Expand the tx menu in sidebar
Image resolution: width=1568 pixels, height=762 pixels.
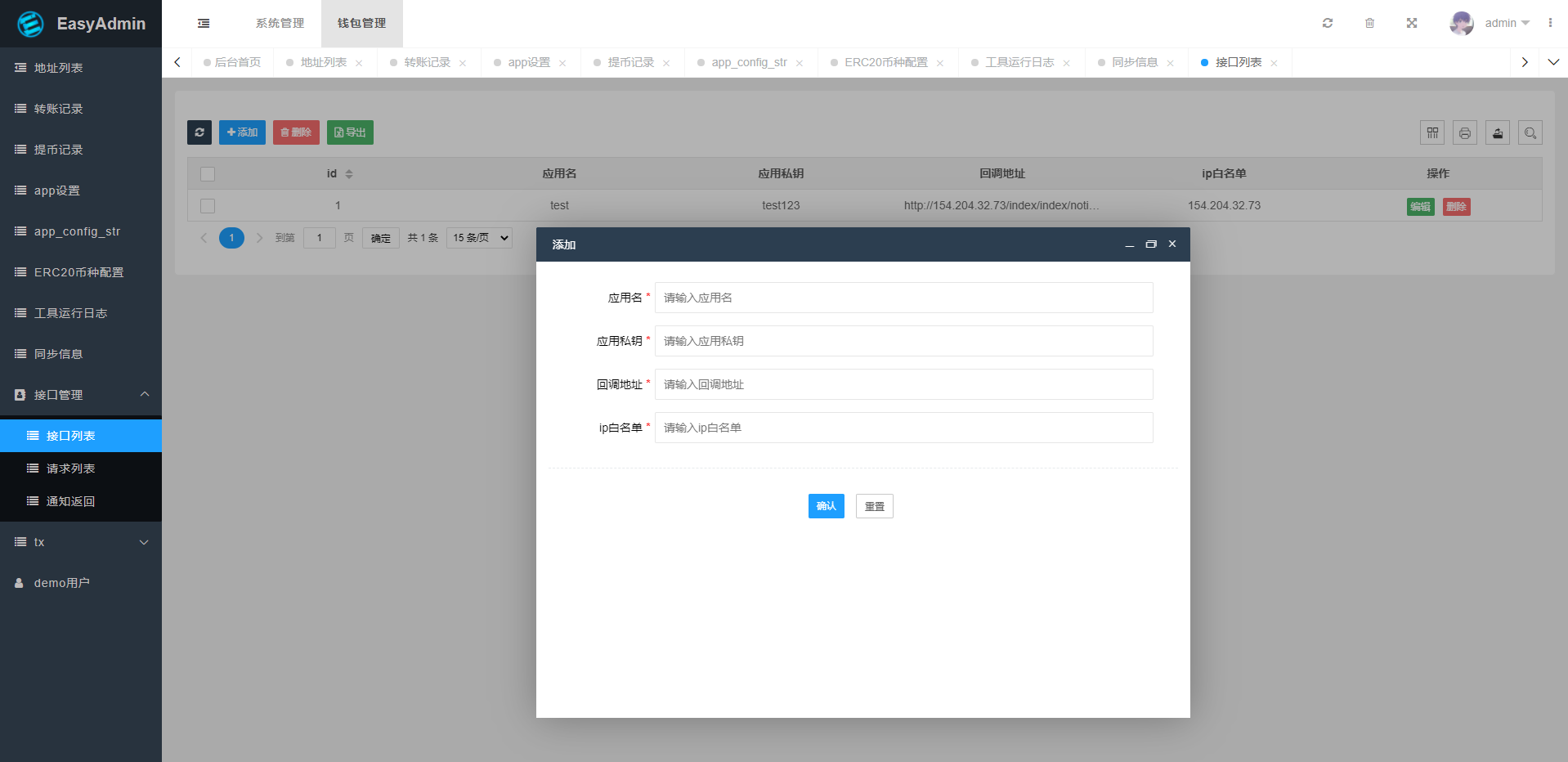(x=81, y=542)
